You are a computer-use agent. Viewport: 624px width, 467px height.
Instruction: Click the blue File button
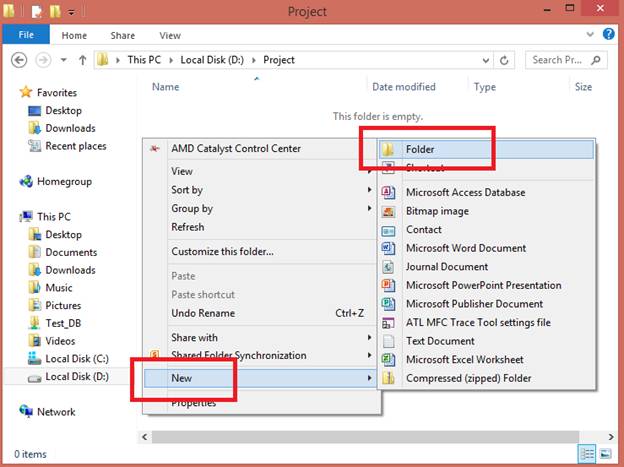coord(26,35)
